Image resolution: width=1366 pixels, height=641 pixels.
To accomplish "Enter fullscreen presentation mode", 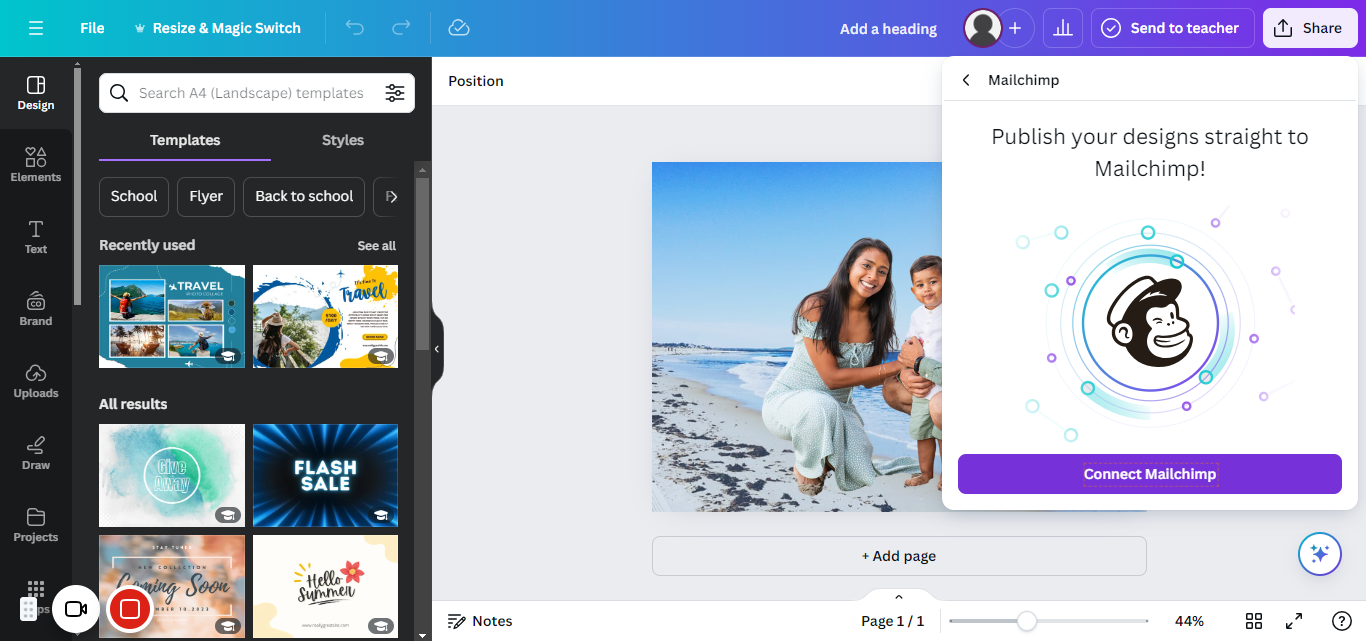I will click(1293, 621).
